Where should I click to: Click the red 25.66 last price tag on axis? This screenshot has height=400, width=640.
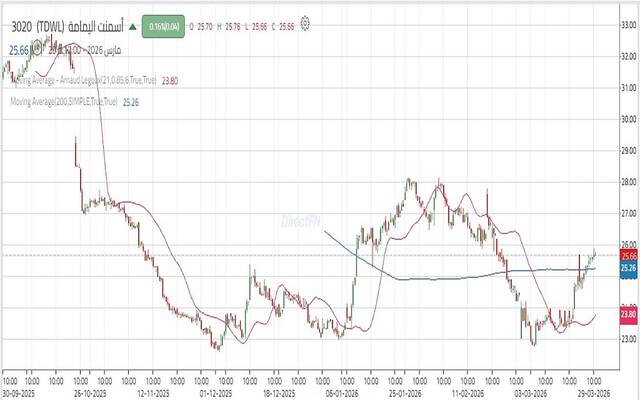[629, 256]
